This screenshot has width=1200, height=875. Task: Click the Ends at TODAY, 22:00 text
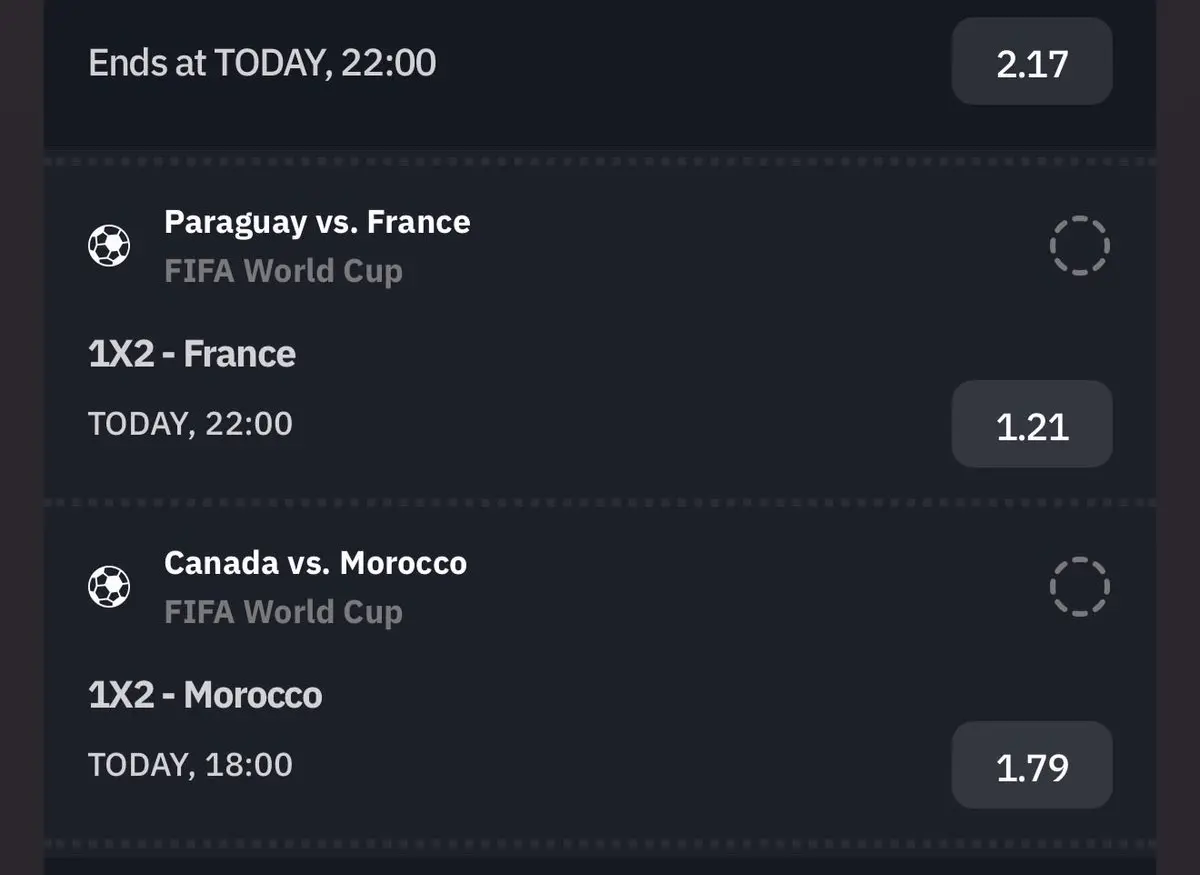(262, 63)
